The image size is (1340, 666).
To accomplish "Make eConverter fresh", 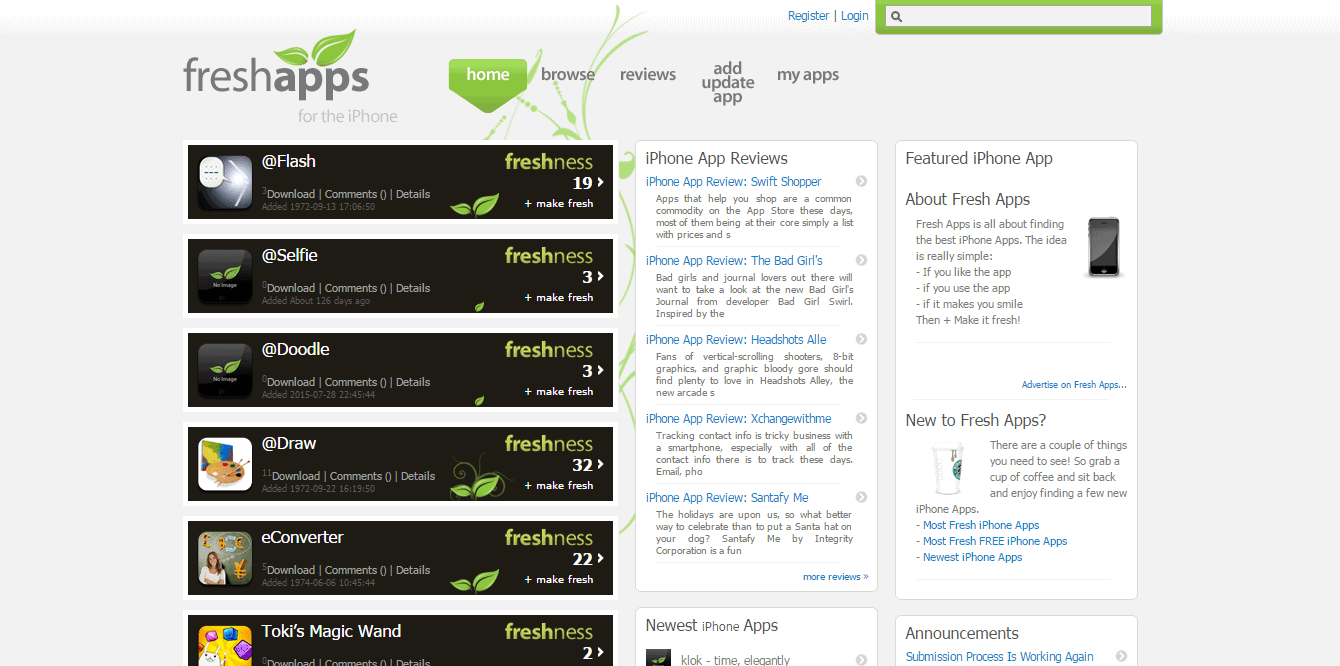I will point(559,579).
